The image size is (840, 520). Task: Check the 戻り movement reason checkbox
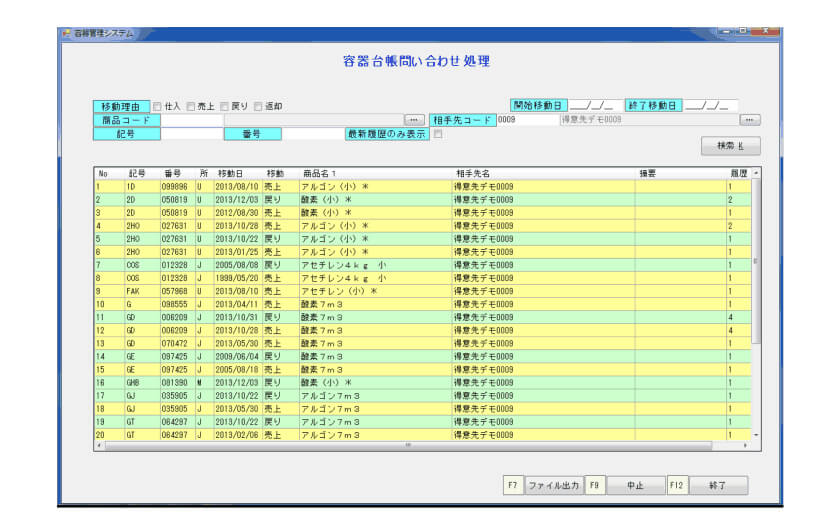(x=224, y=107)
